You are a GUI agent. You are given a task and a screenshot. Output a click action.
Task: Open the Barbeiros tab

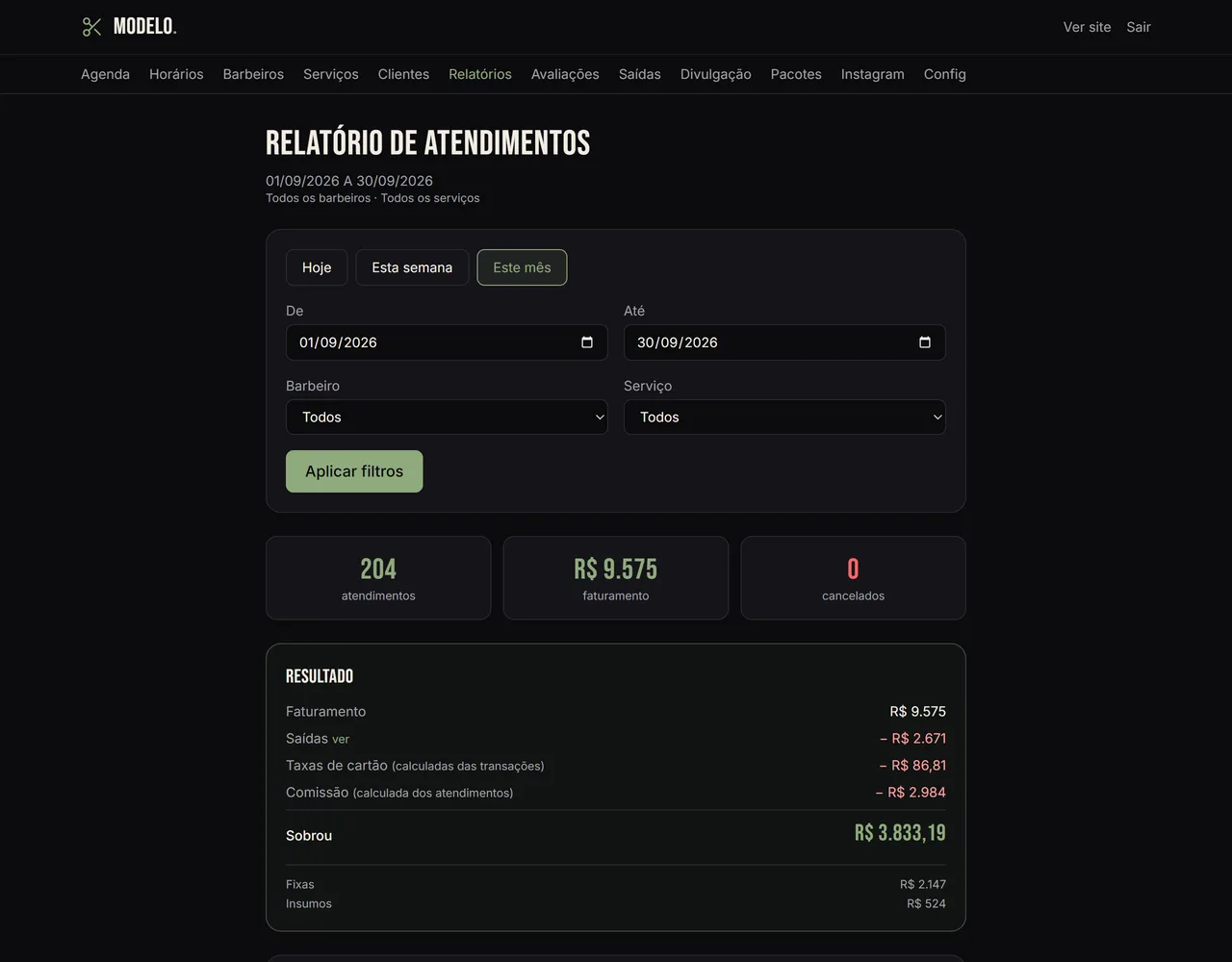pyautogui.click(x=253, y=74)
